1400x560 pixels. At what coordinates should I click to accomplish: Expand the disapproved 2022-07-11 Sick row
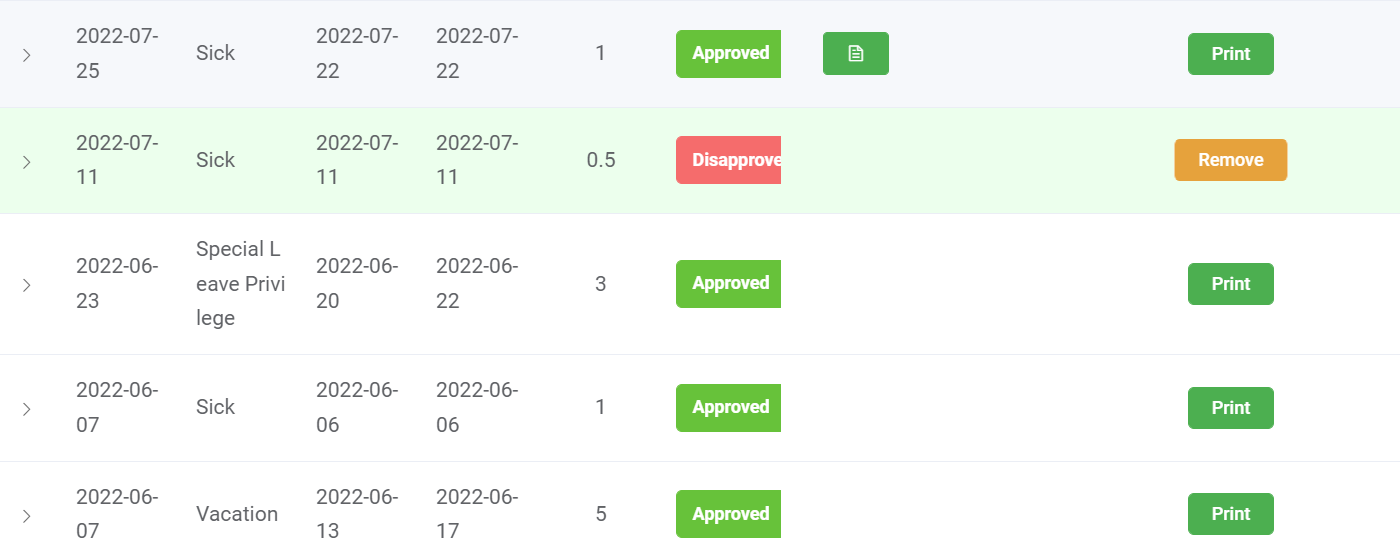pos(27,161)
